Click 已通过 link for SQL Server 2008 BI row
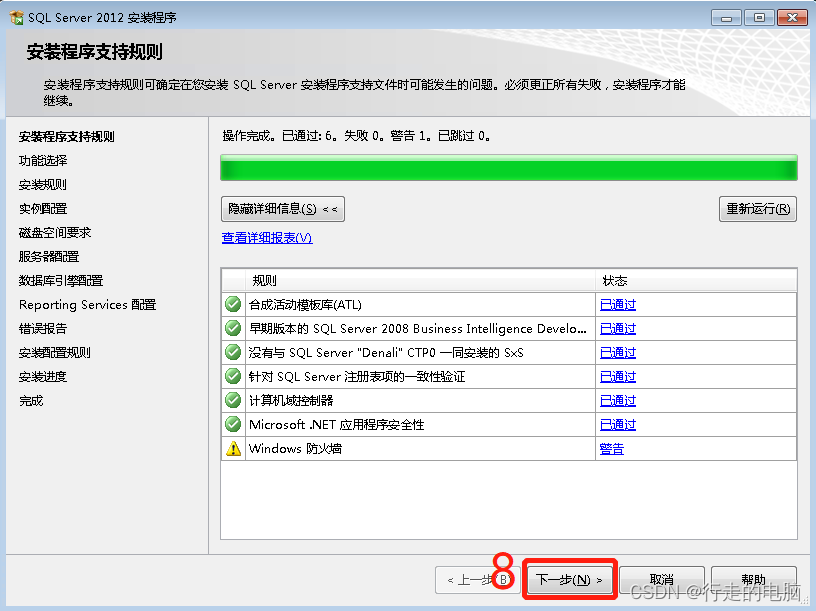Viewport: 816px width, 611px height. [618, 328]
